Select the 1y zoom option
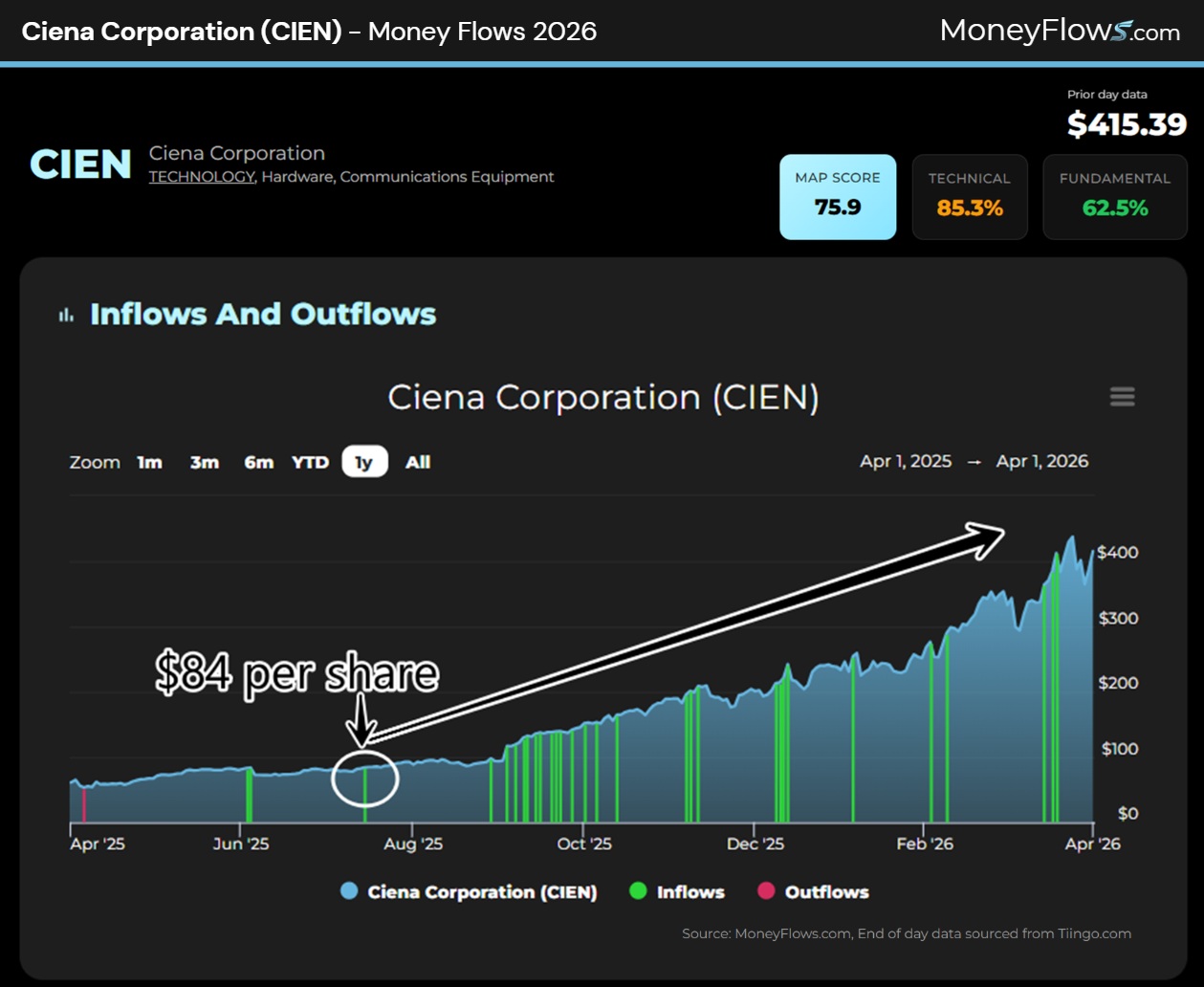 364,462
